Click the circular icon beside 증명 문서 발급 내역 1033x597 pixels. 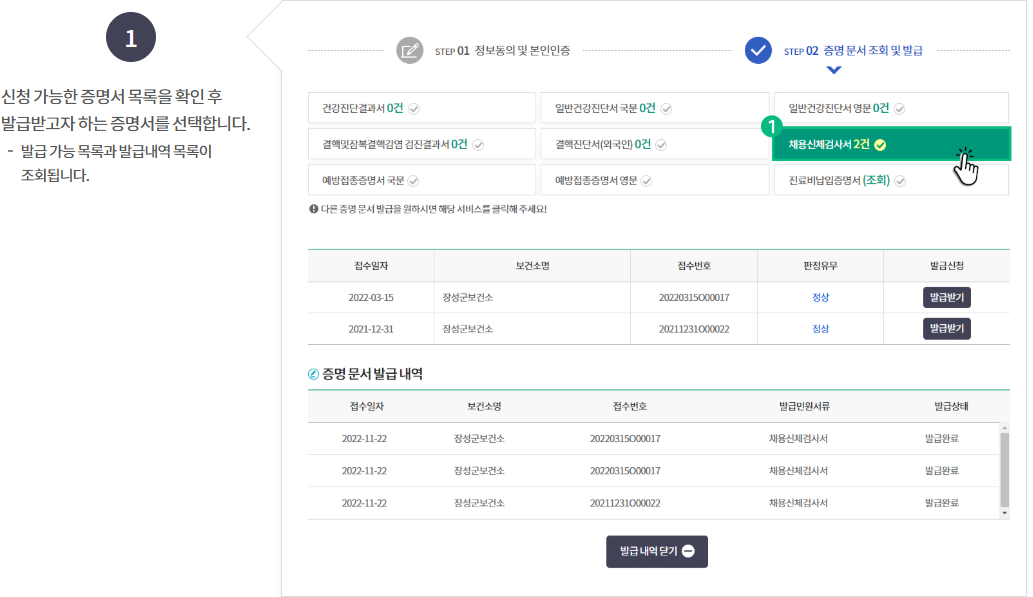coord(315,373)
